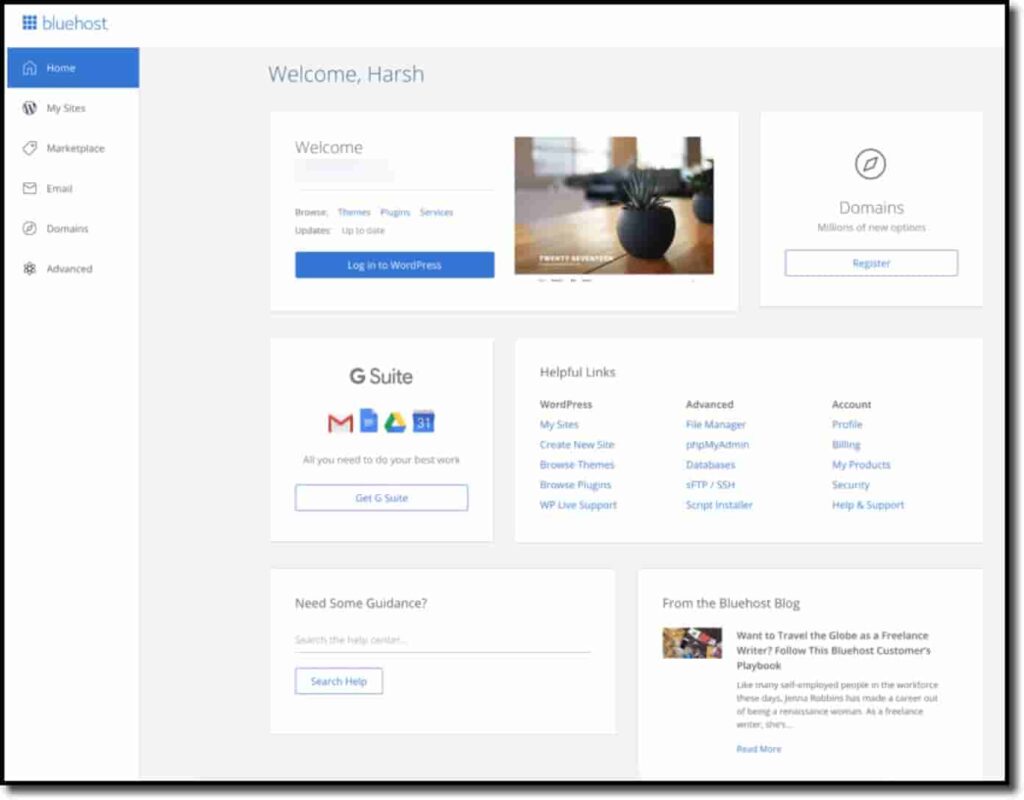Open the Script Installer link
1024x800 pixels.
point(719,505)
